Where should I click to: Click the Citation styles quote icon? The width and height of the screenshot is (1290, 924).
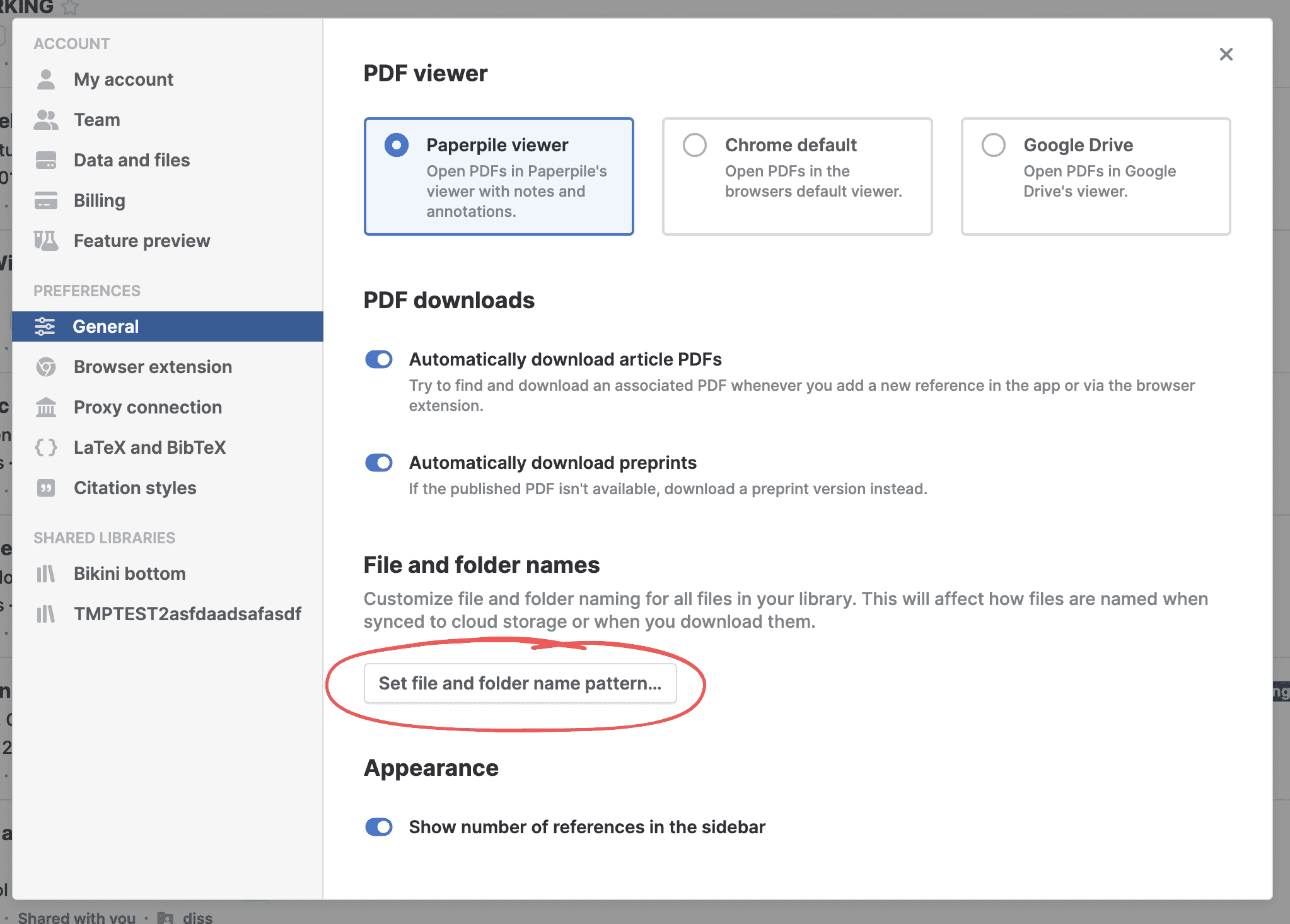[45, 488]
